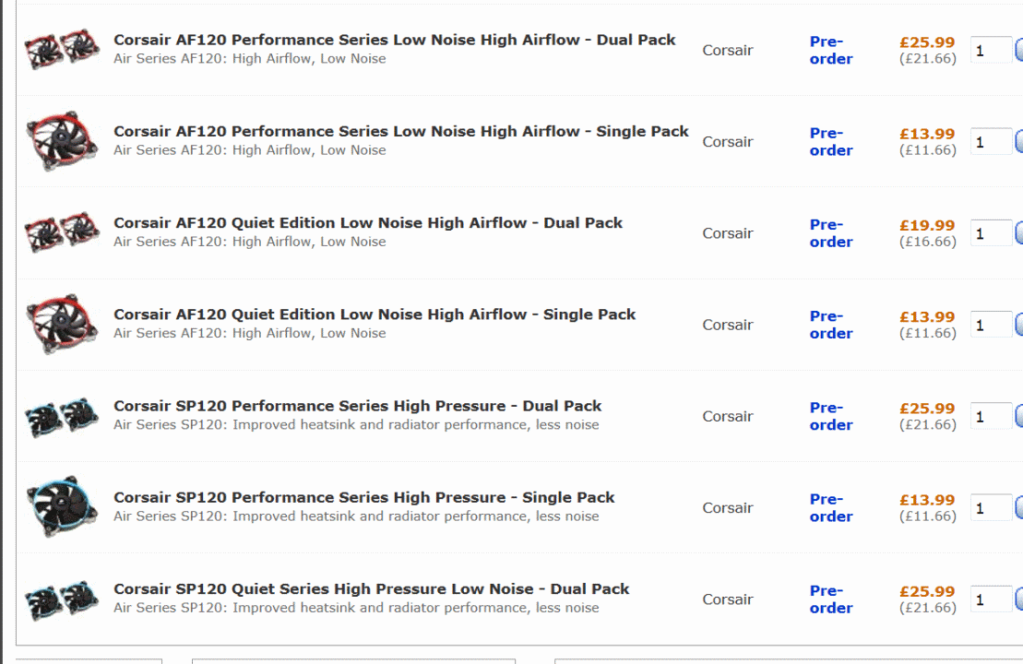This screenshot has width=1023, height=664.
Task: Click quantity box for SP120 Quiet Series Dual Pack
Action: (990, 600)
